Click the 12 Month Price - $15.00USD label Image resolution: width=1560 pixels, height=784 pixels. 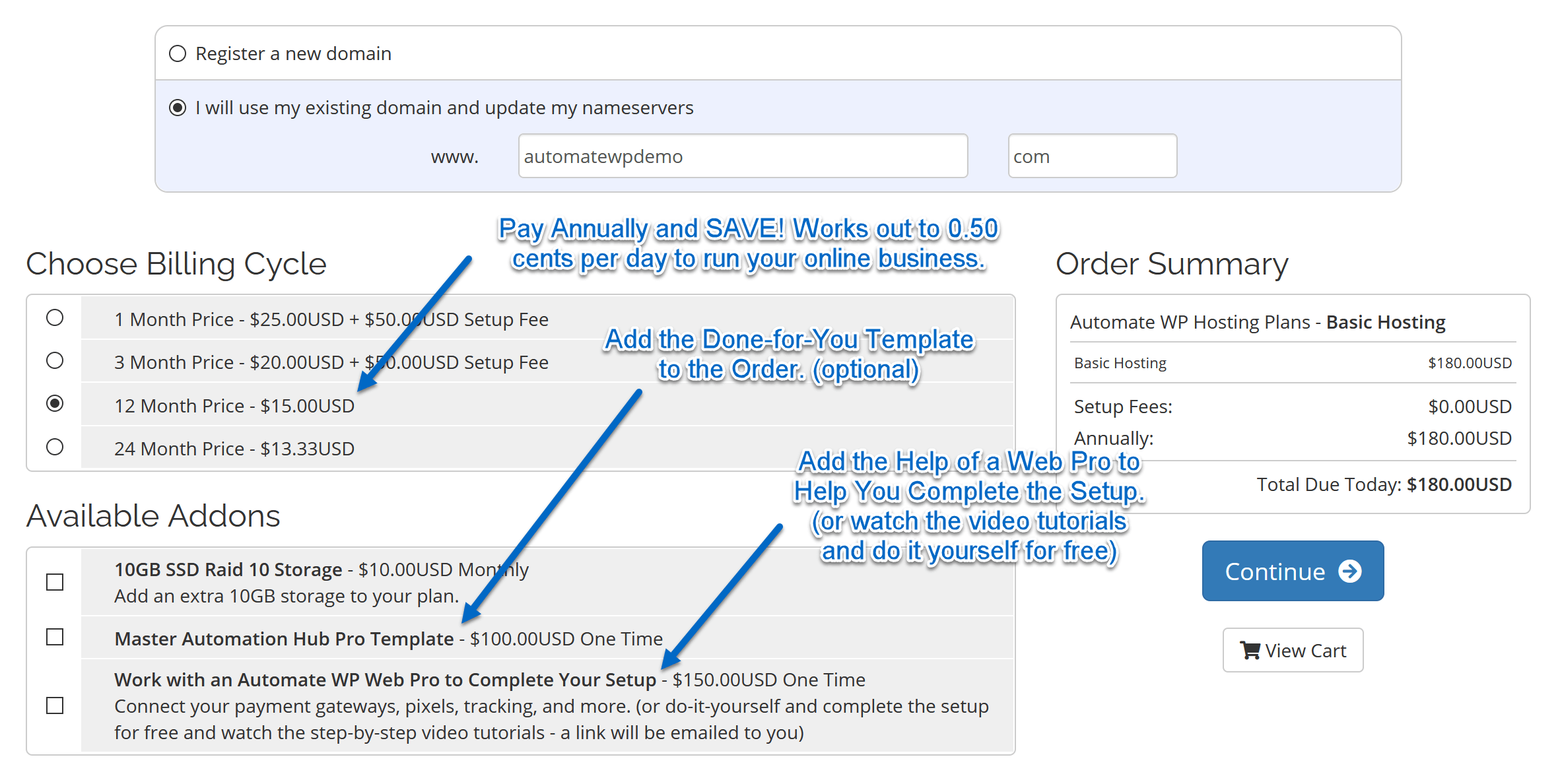(x=234, y=406)
